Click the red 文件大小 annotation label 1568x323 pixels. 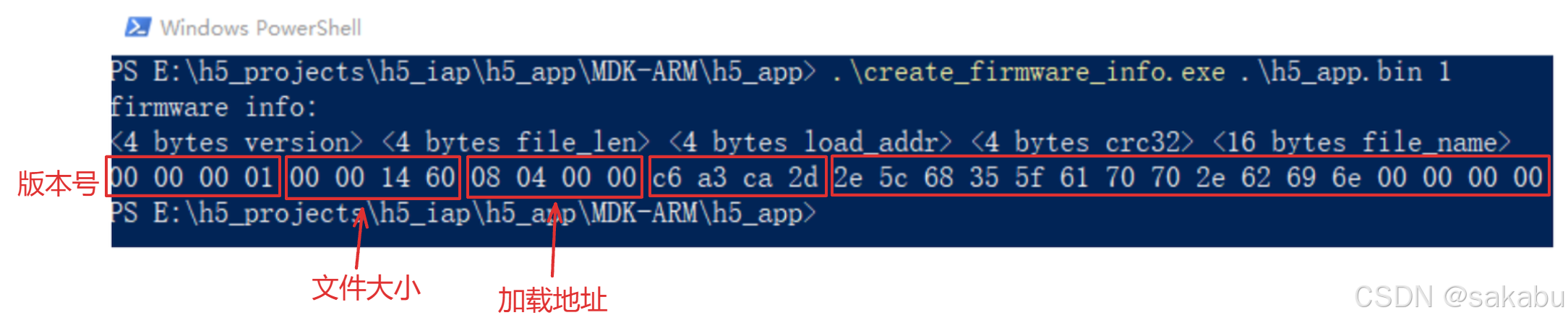(x=366, y=288)
